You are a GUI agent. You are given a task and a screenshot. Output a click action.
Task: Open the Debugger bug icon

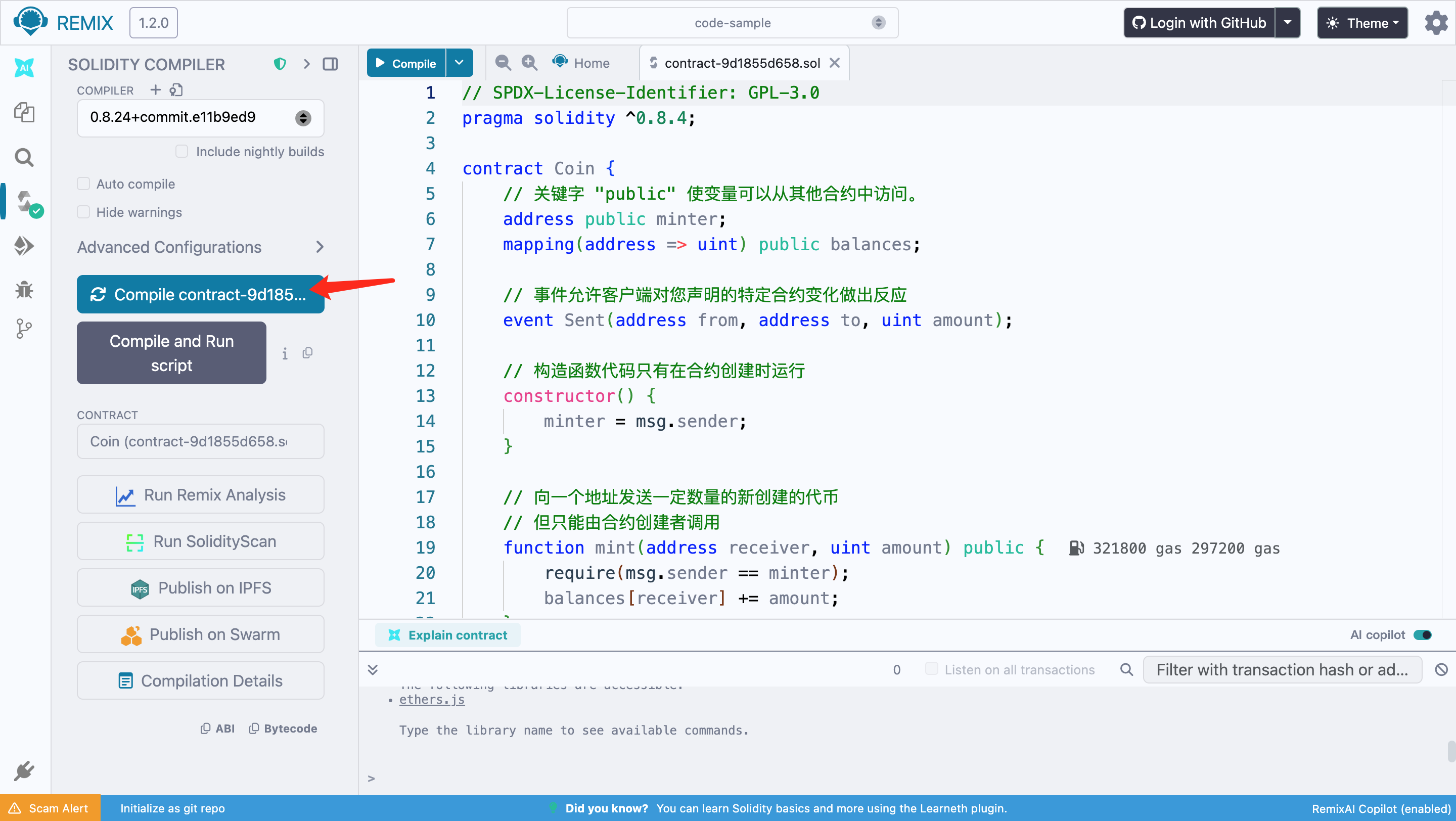(x=24, y=289)
